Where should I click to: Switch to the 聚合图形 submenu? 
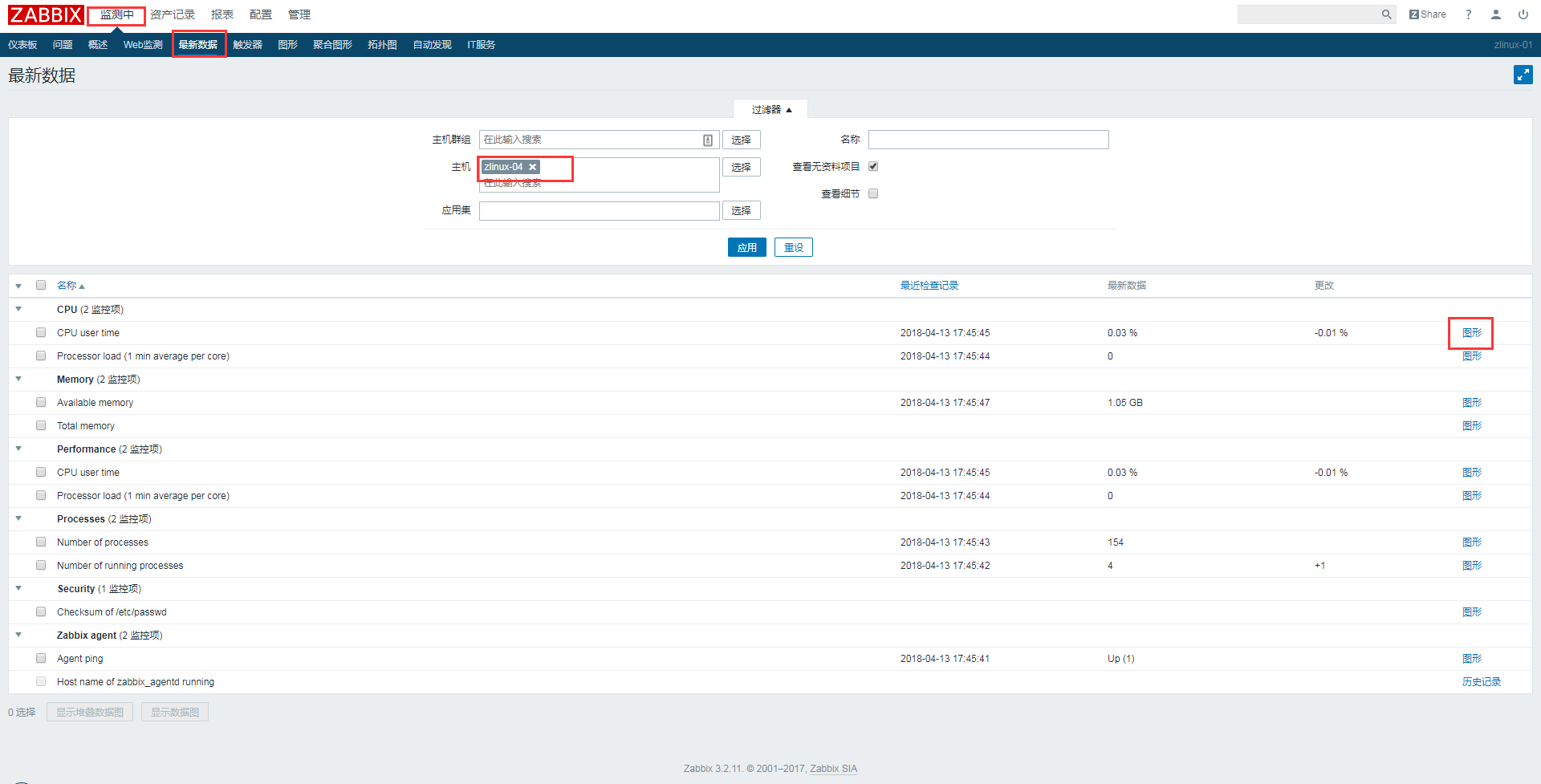pyautogui.click(x=332, y=45)
